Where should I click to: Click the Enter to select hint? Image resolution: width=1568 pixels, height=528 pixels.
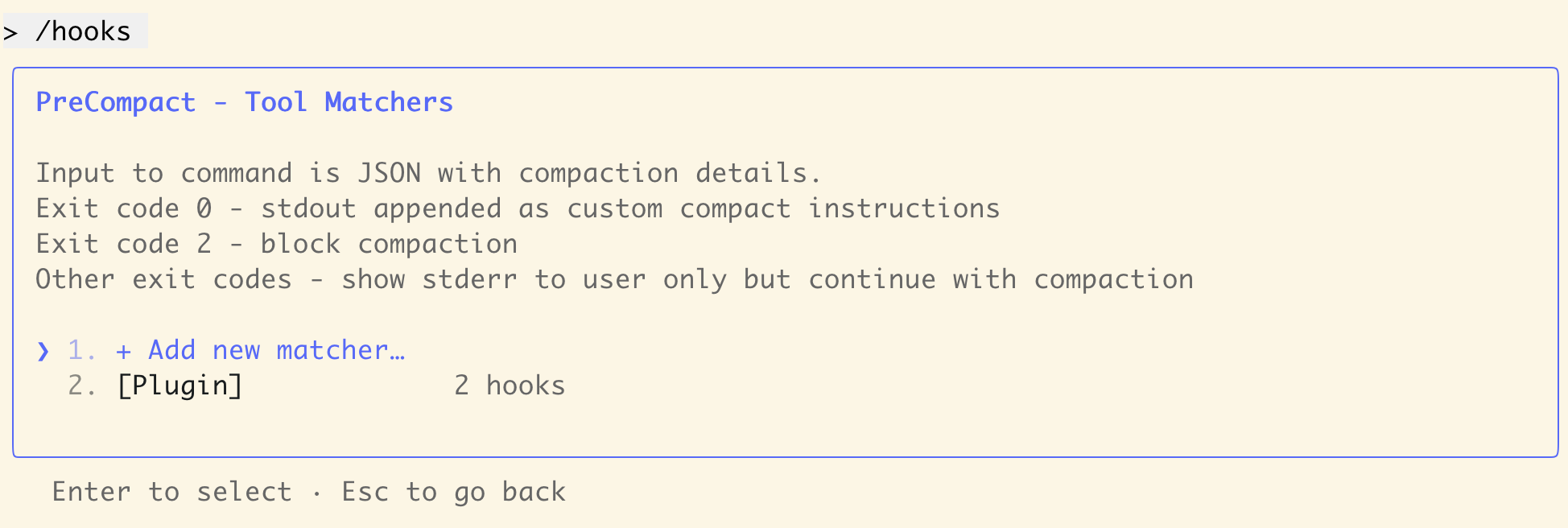point(172,491)
